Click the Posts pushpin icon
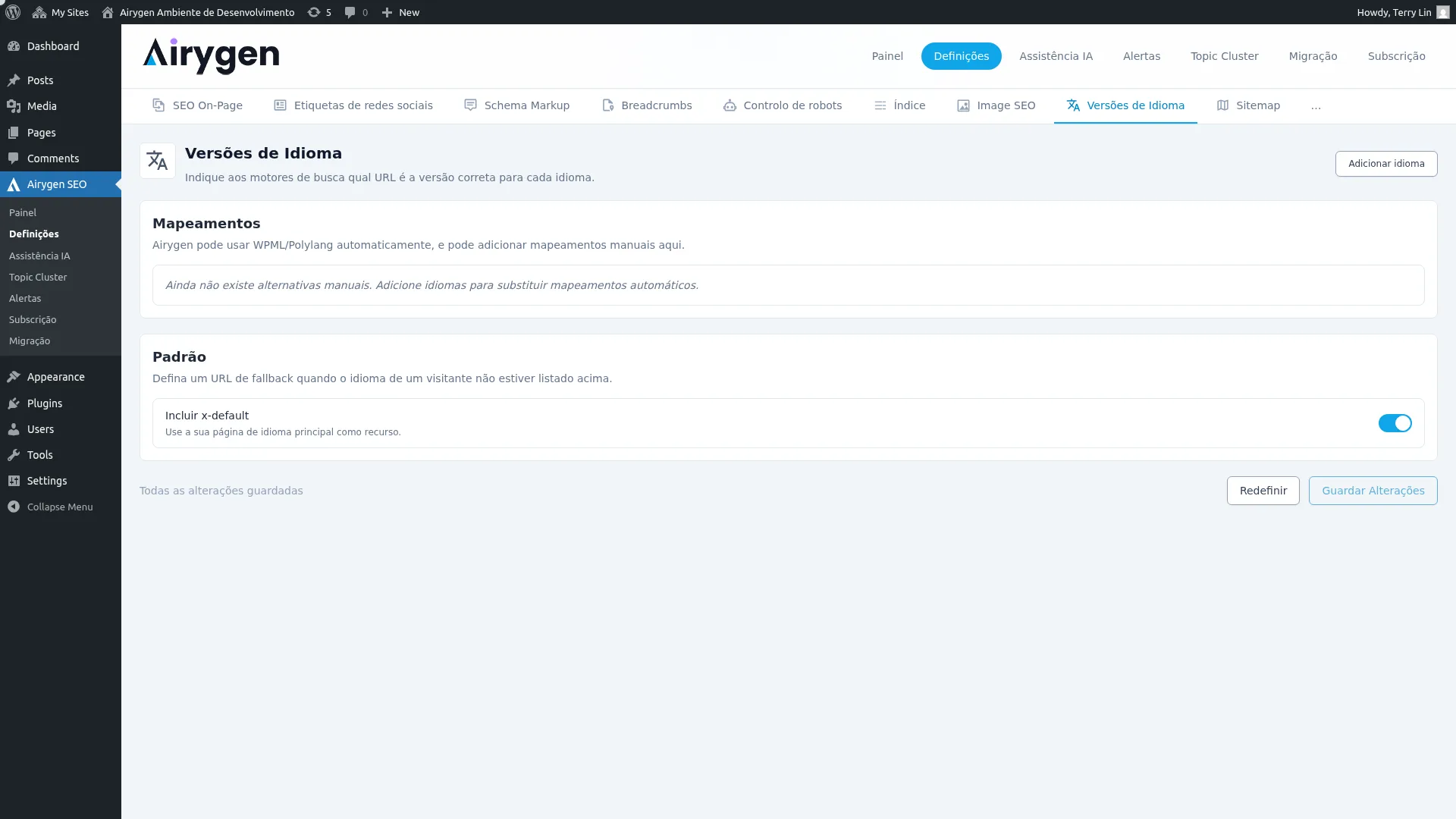 click(x=14, y=80)
